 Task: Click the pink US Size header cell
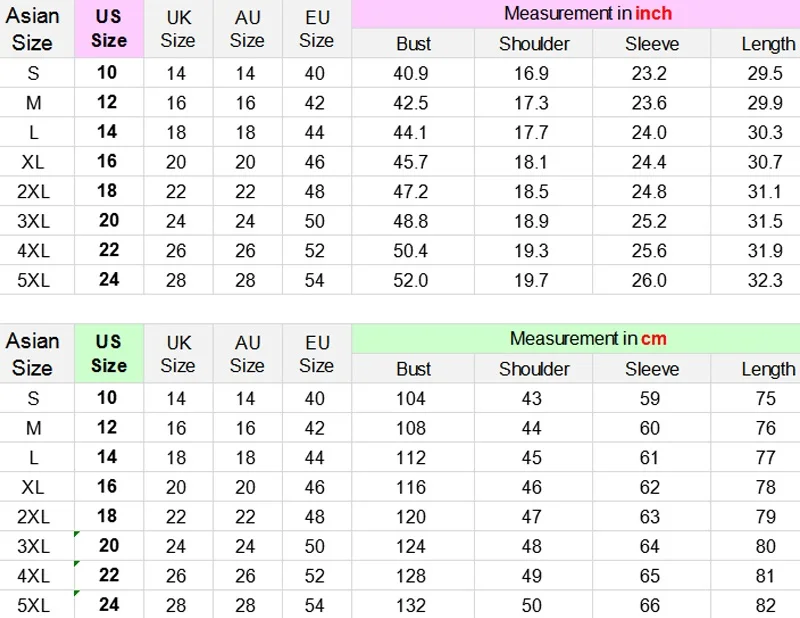108,29
